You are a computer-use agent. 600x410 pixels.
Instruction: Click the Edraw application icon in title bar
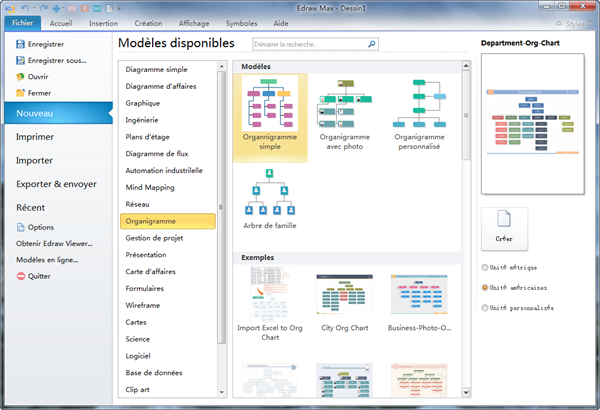click(x=10, y=8)
